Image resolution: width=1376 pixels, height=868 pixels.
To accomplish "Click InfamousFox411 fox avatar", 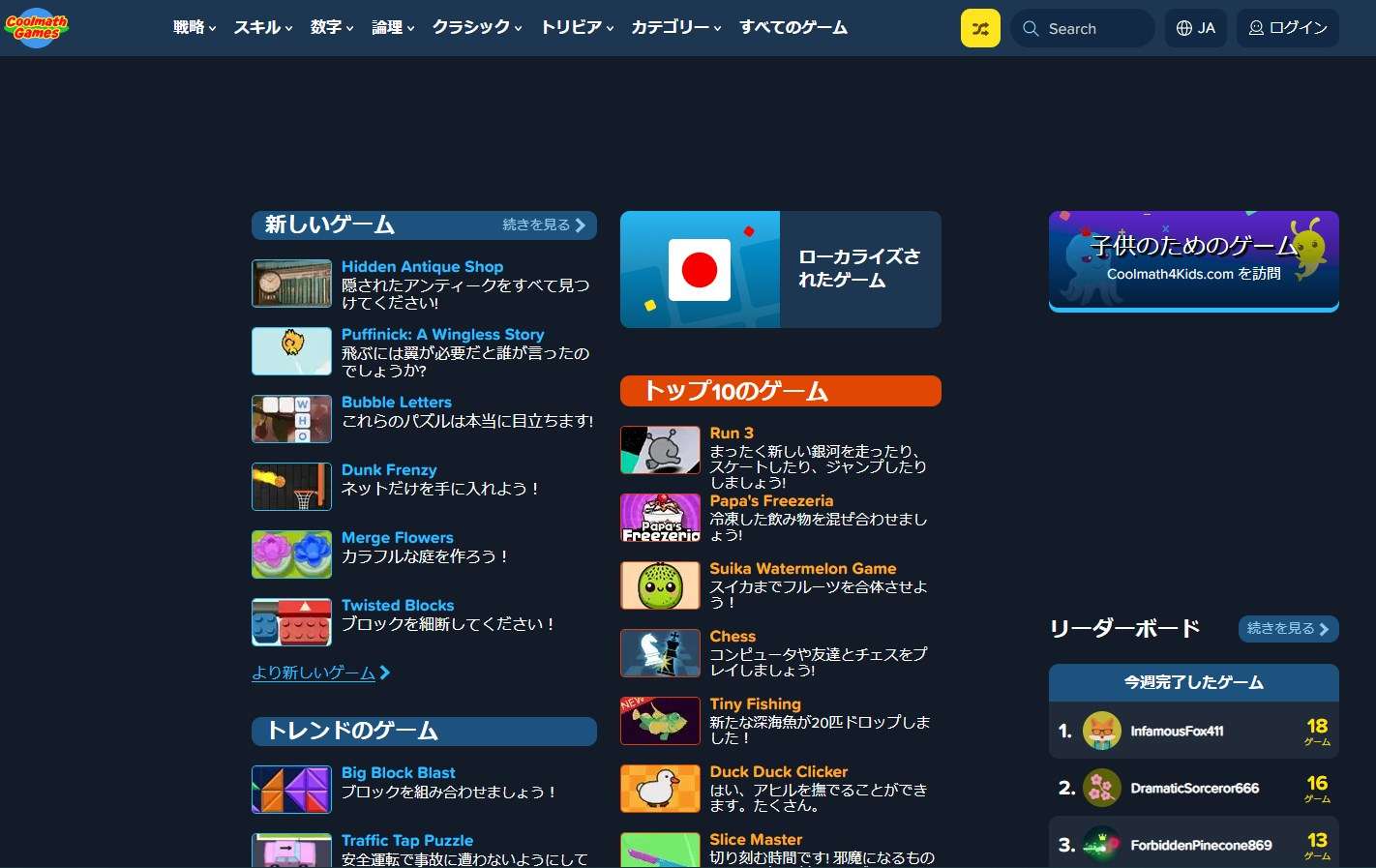I will (1101, 731).
